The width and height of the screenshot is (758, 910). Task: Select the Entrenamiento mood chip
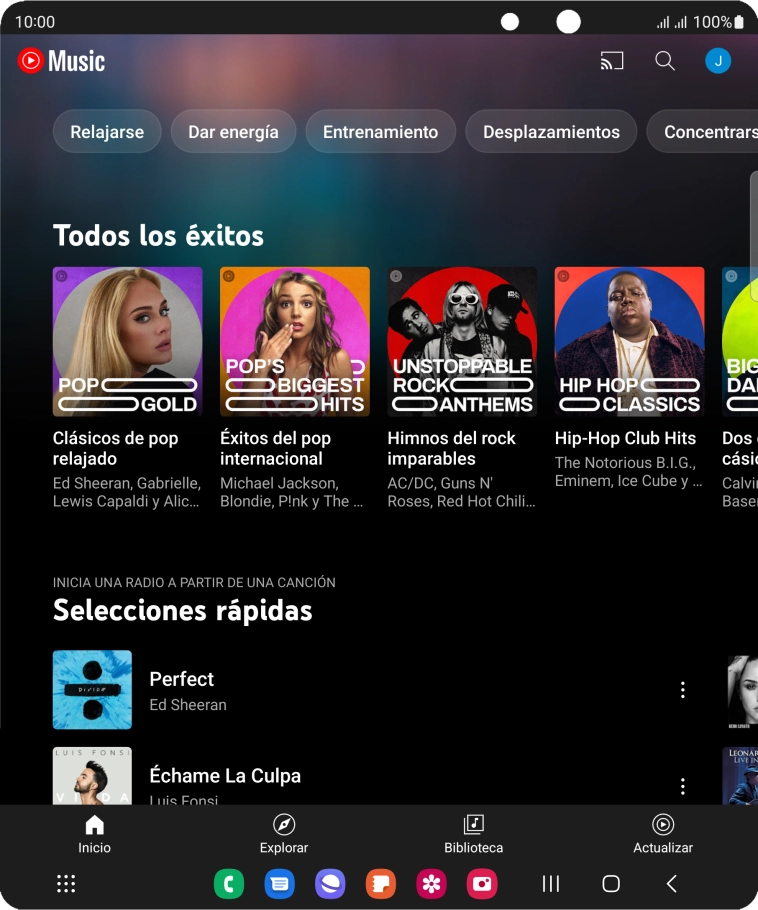(380, 132)
